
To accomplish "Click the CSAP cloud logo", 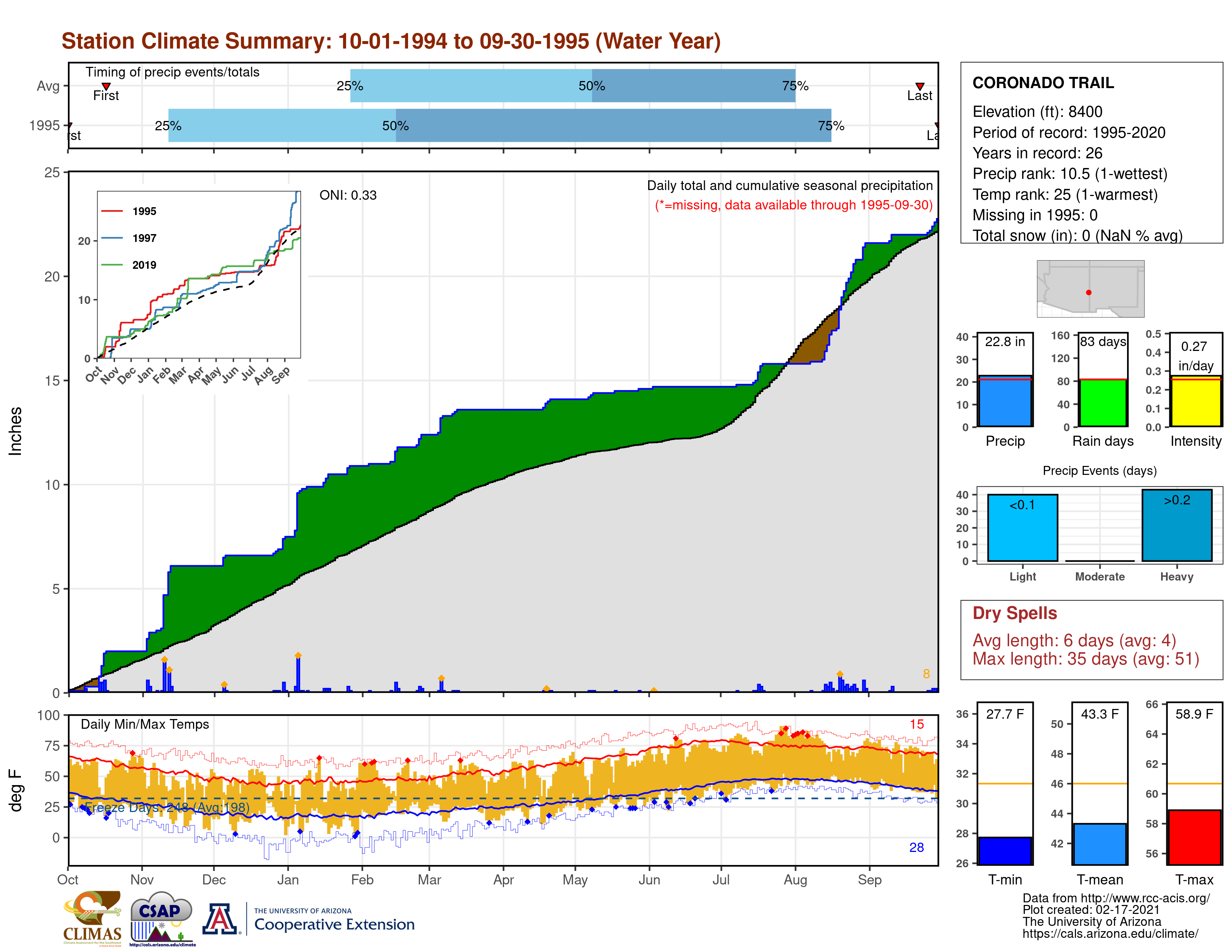I will tap(162, 919).
